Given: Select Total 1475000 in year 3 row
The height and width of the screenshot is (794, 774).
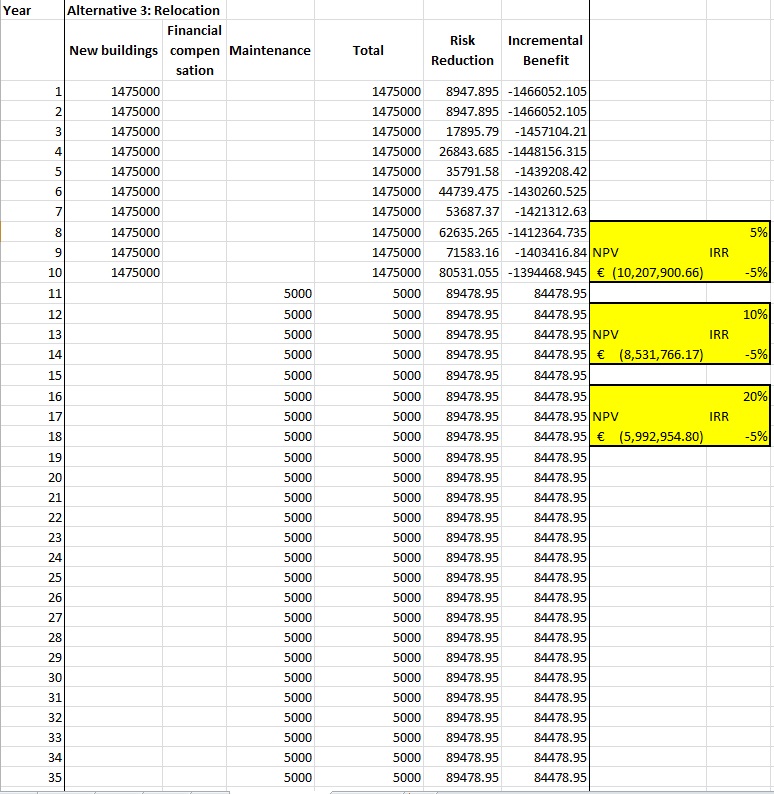Looking at the screenshot, I should [x=369, y=131].
